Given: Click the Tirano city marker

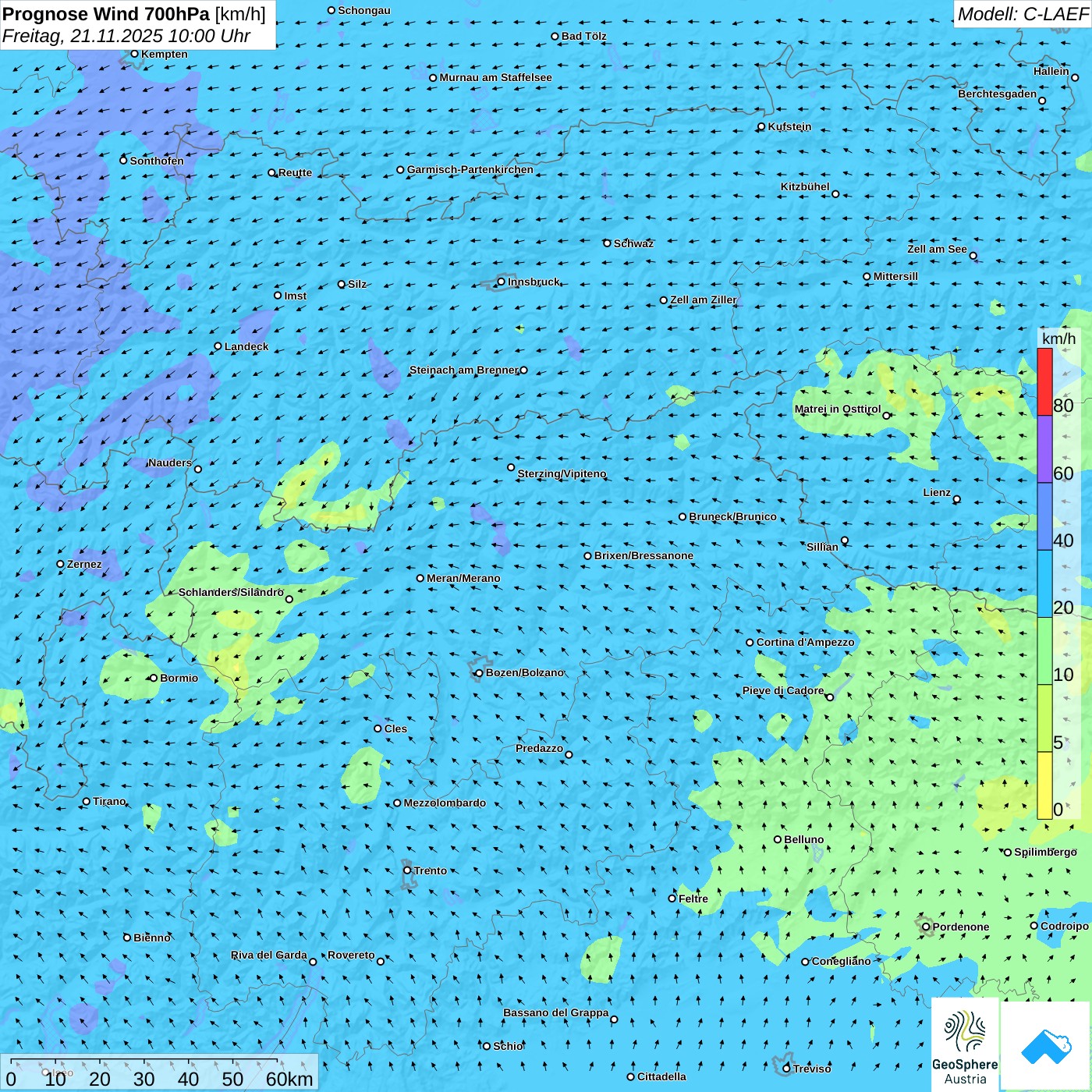Looking at the screenshot, I should (87, 801).
